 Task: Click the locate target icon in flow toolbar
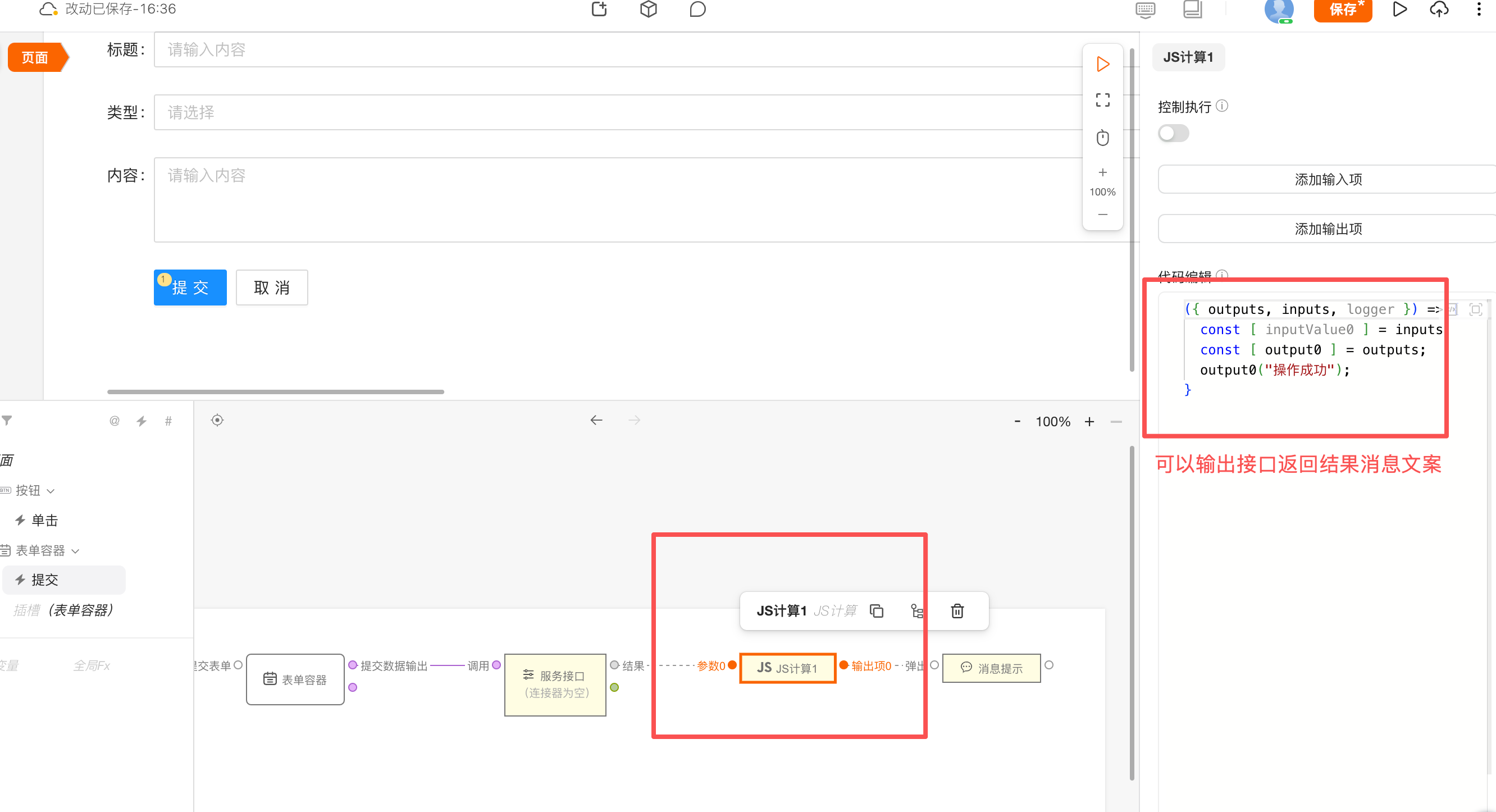point(217,421)
